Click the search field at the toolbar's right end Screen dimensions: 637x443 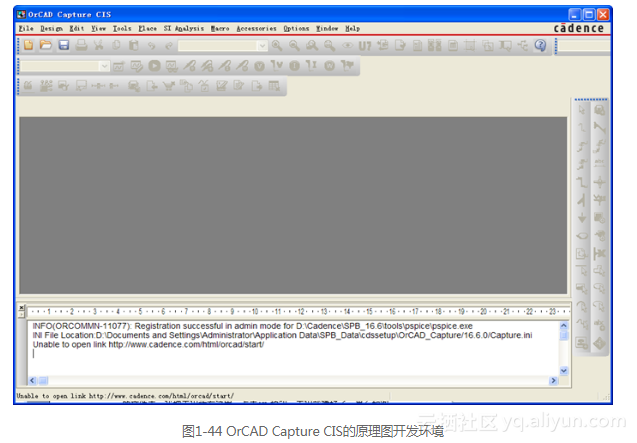click(584, 46)
